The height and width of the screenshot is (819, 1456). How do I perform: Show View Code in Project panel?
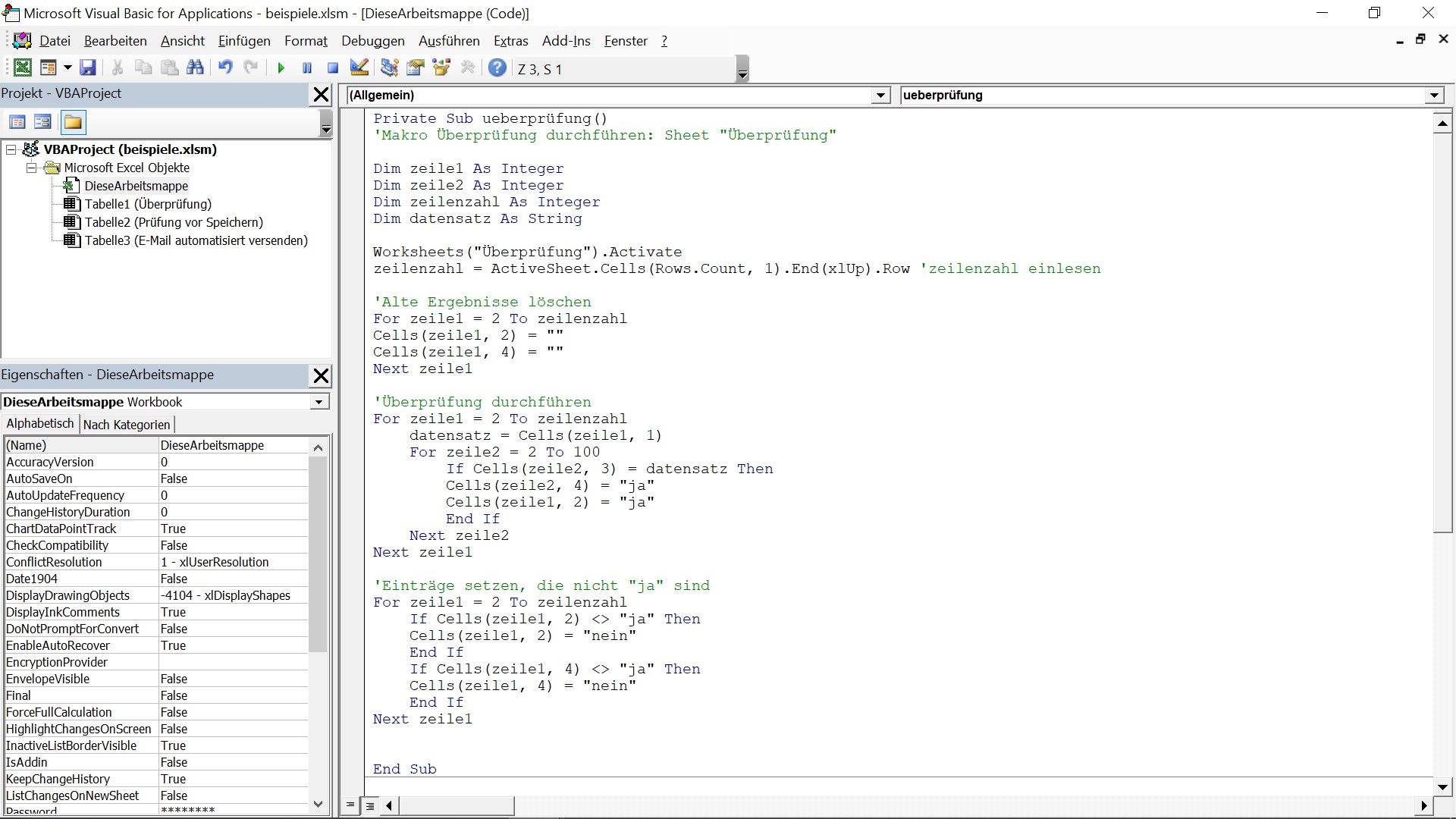pyautogui.click(x=17, y=122)
